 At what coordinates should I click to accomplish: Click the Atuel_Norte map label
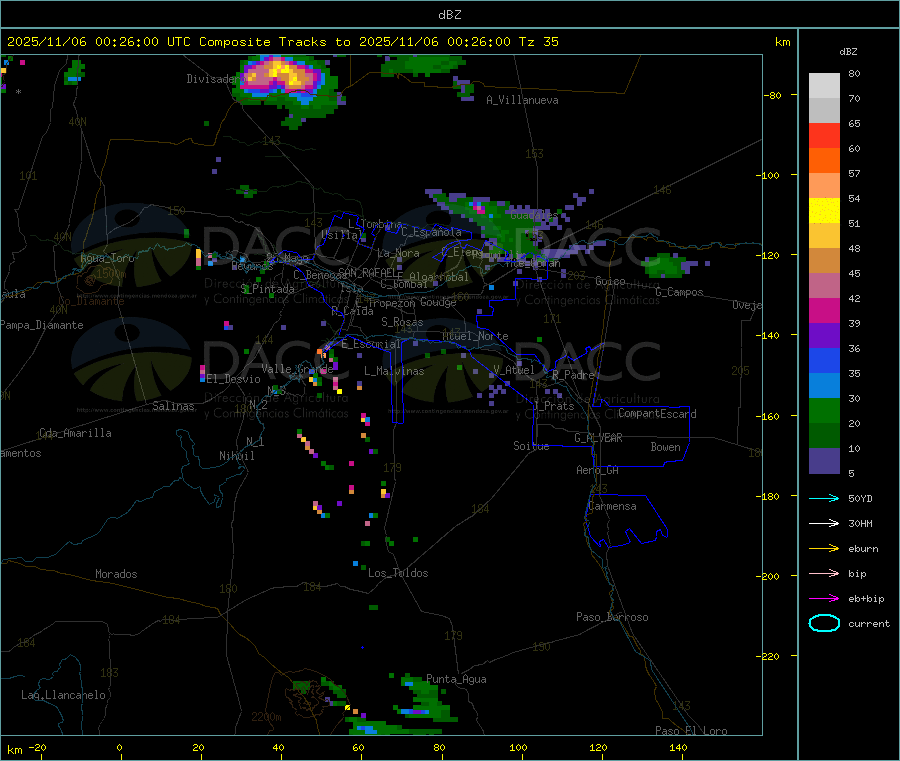point(475,336)
